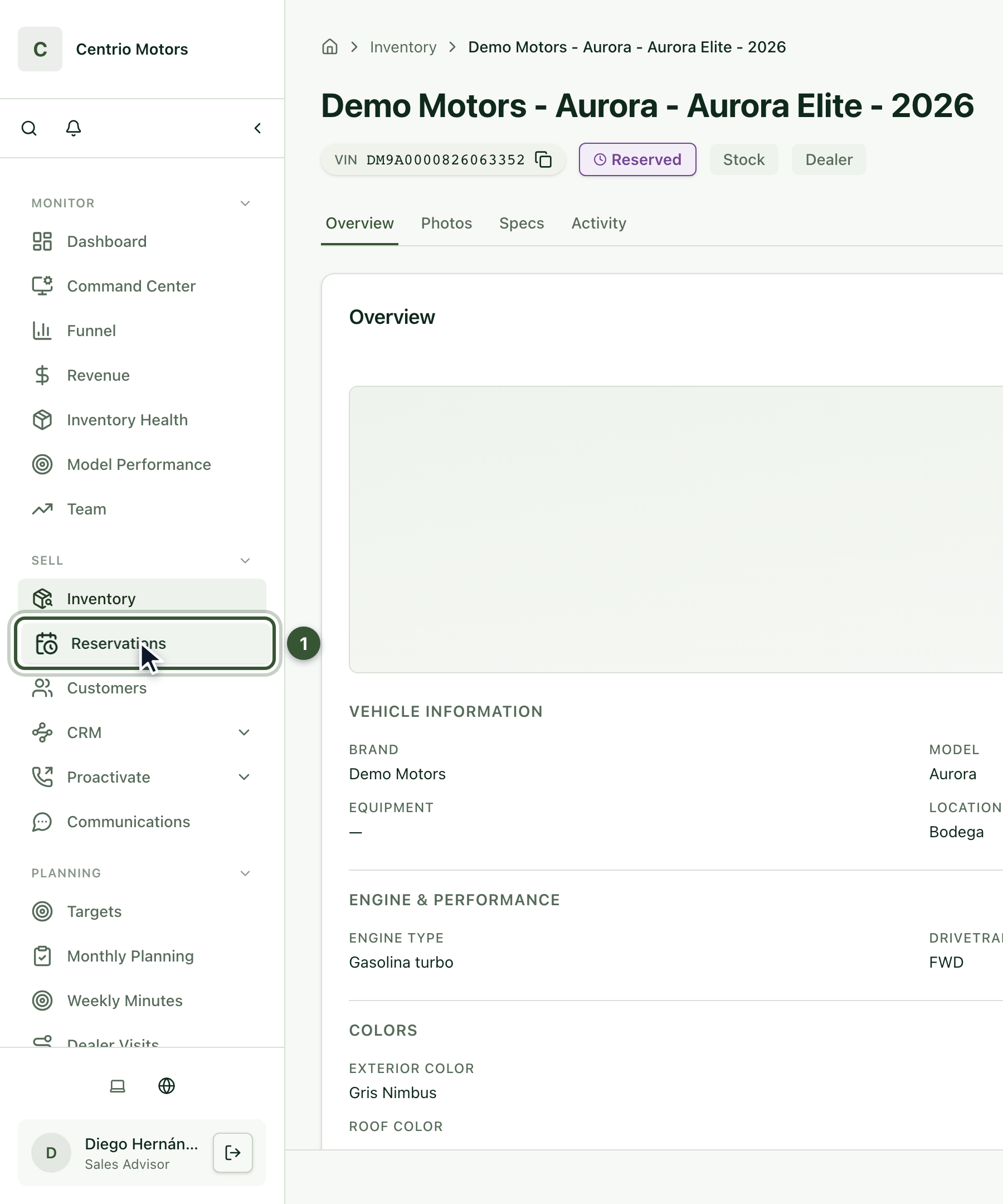1003x1204 pixels.
Task: Click the Funnel chart icon
Action: pos(42,331)
